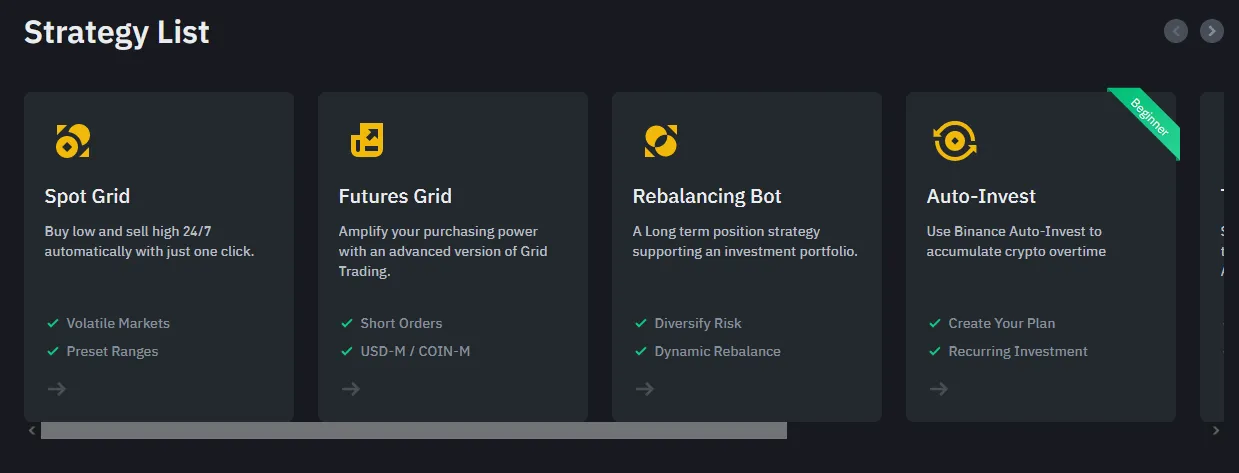1239x473 pixels.
Task: Click the Strategy List heading
Action: click(x=117, y=32)
